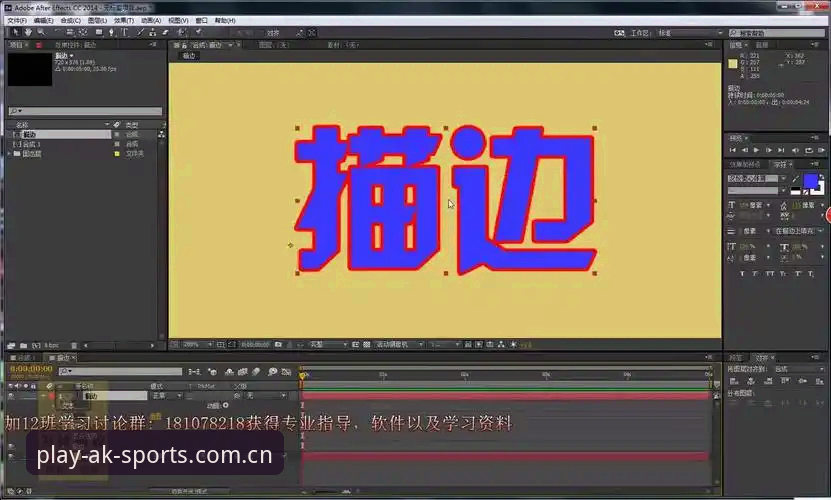This screenshot has height=500, width=831.
Task: Open the 文件(F) menu
Action: click(x=17, y=21)
